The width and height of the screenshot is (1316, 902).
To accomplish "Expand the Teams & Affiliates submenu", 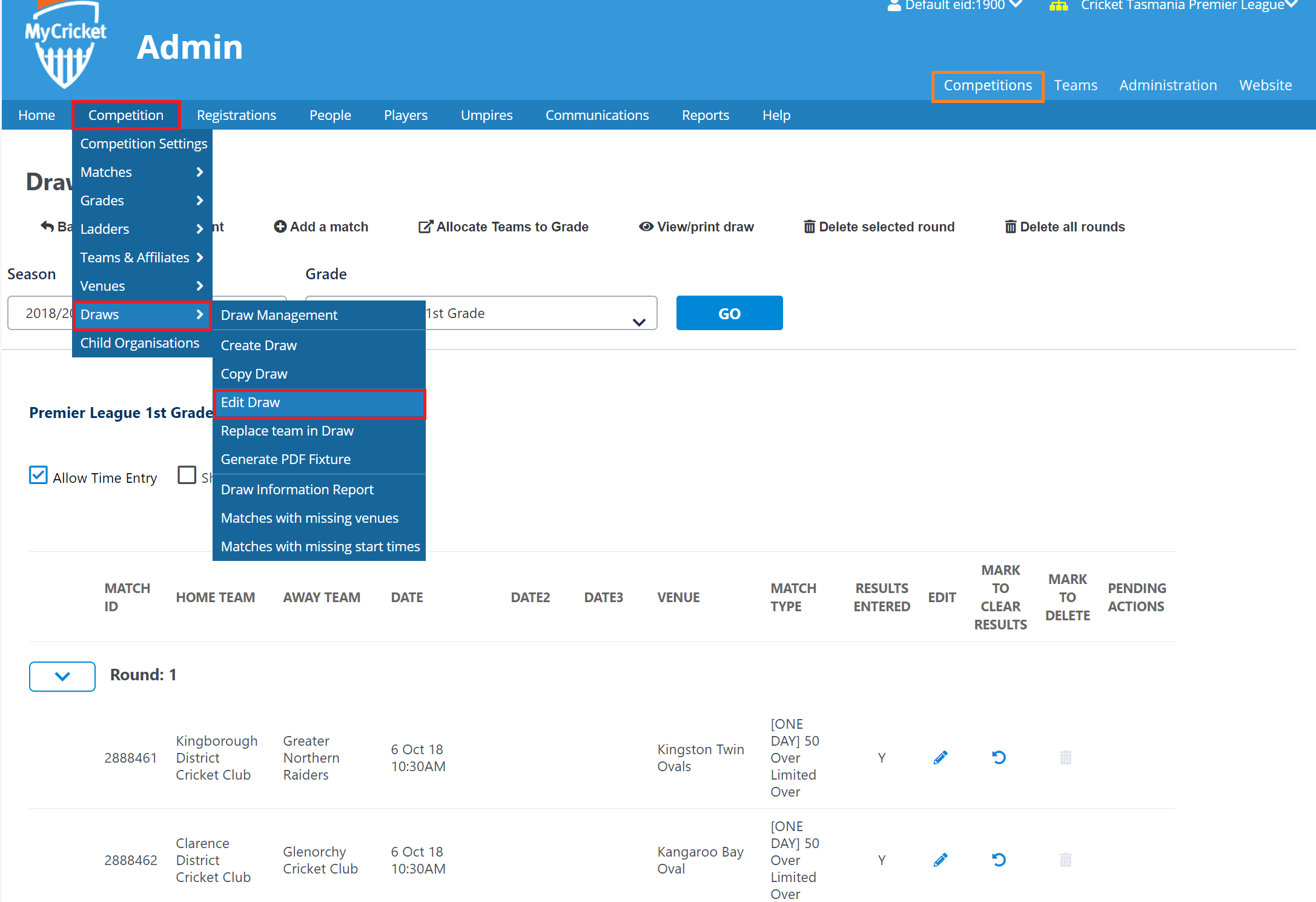I will click(142, 257).
